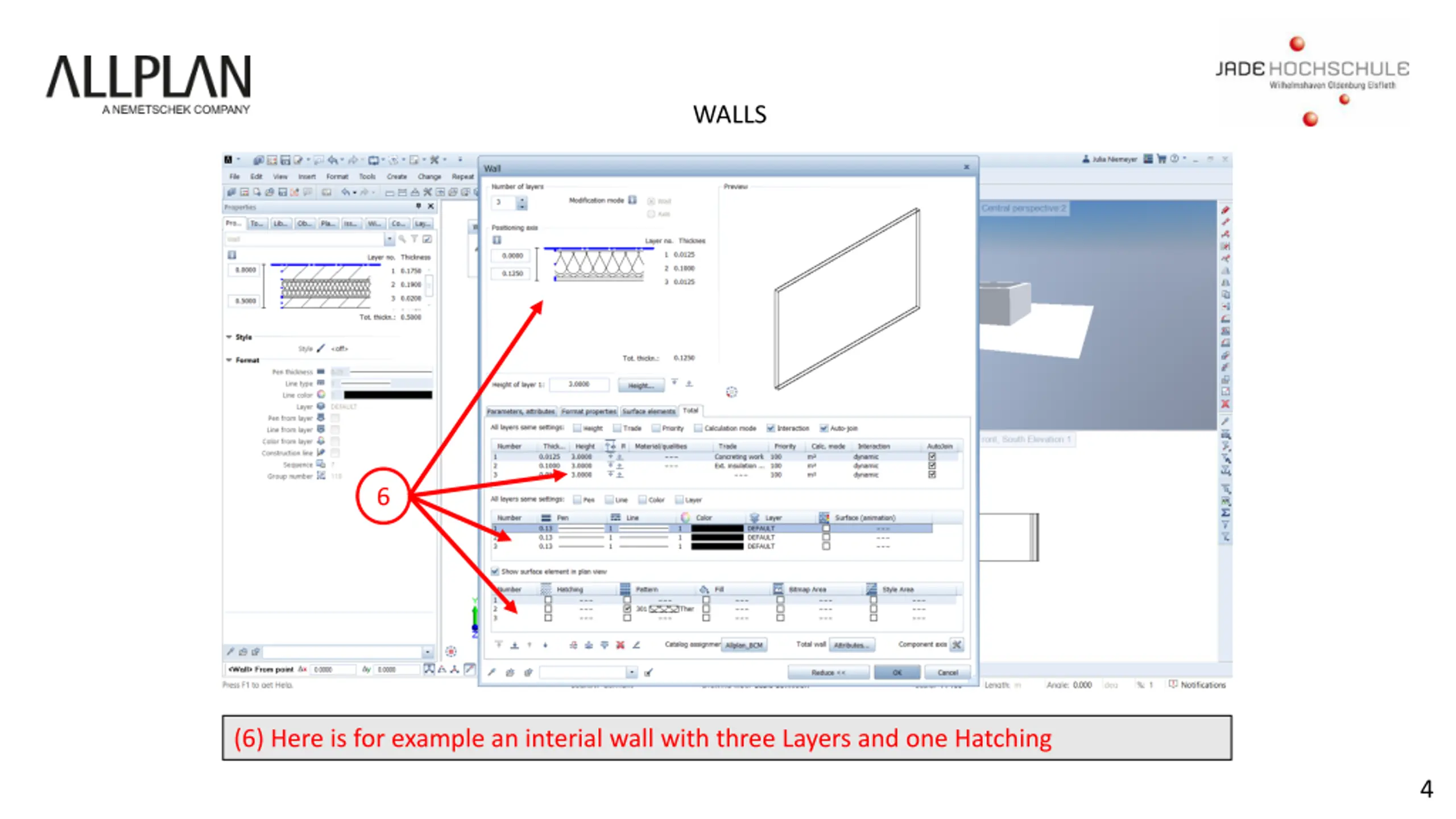Image resolution: width=1456 pixels, height=819 pixels.
Task: Open the Create menu
Action: tap(396, 176)
